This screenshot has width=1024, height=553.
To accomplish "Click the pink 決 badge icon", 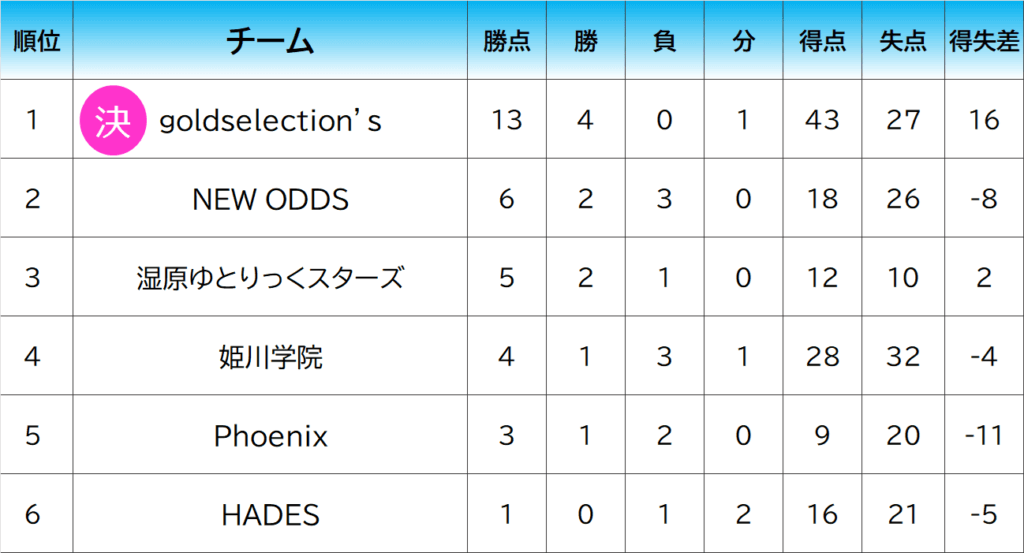I will [112, 120].
